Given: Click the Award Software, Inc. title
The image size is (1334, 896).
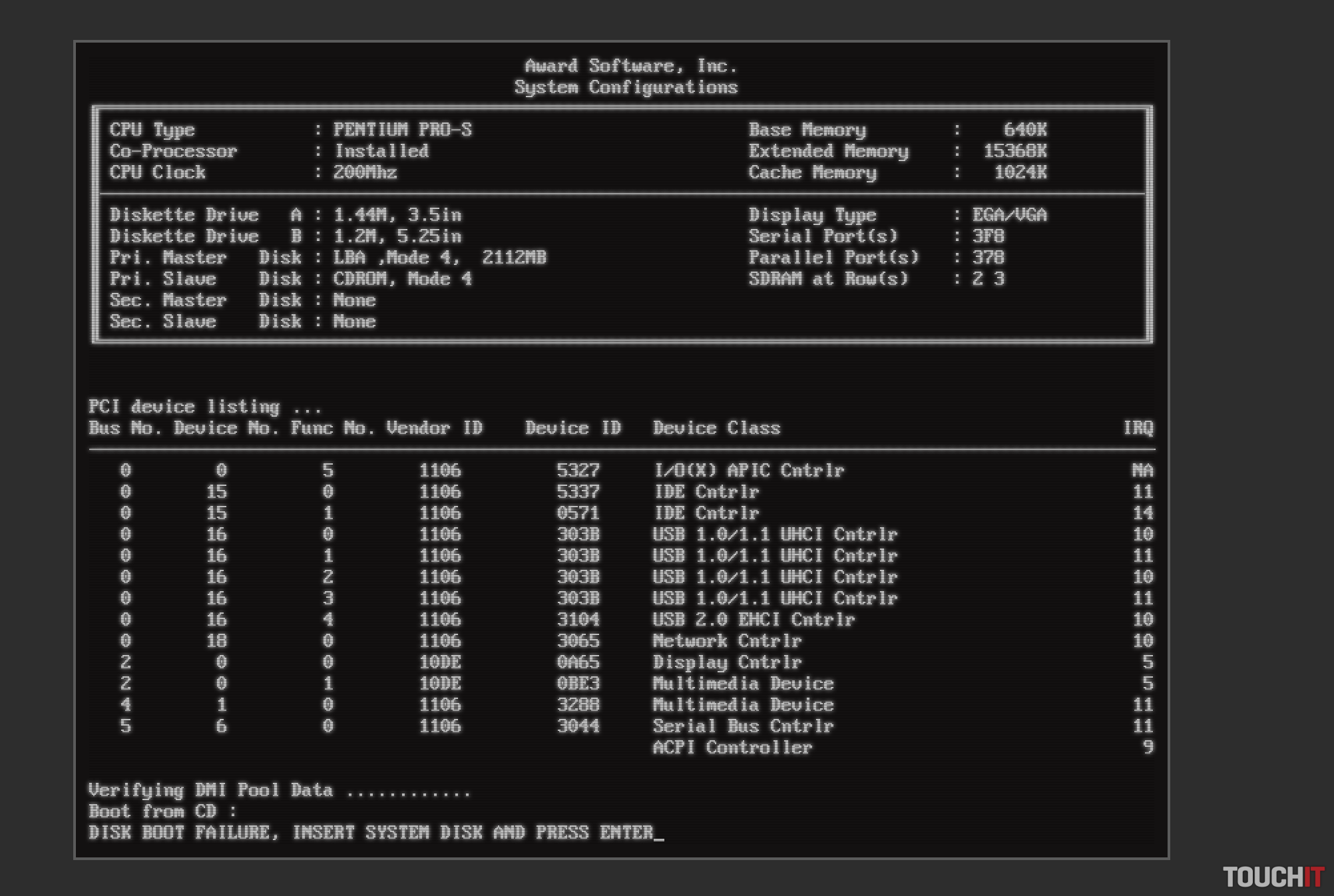Looking at the screenshot, I should tap(630, 66).
